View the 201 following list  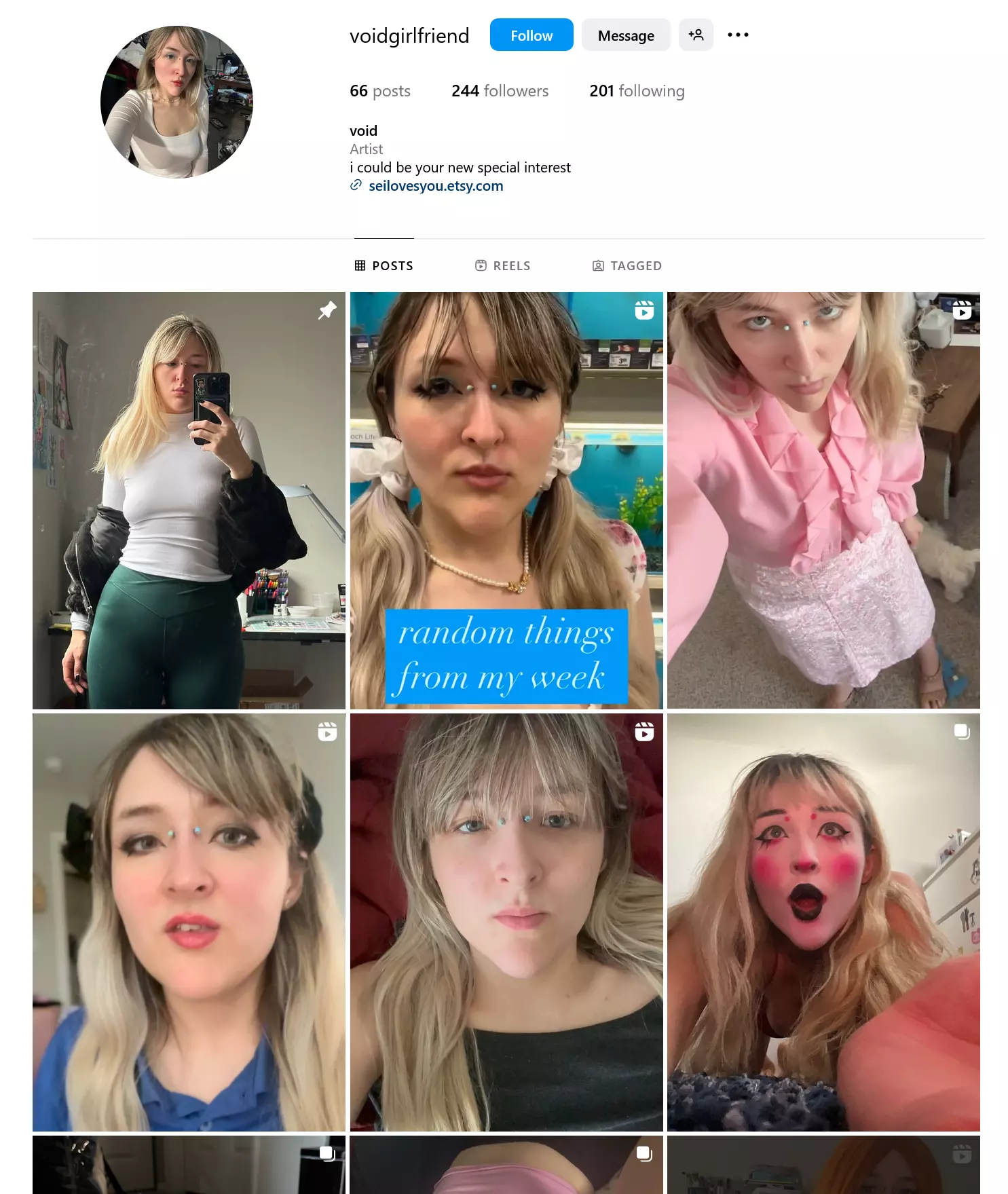[x=637, y=91]
